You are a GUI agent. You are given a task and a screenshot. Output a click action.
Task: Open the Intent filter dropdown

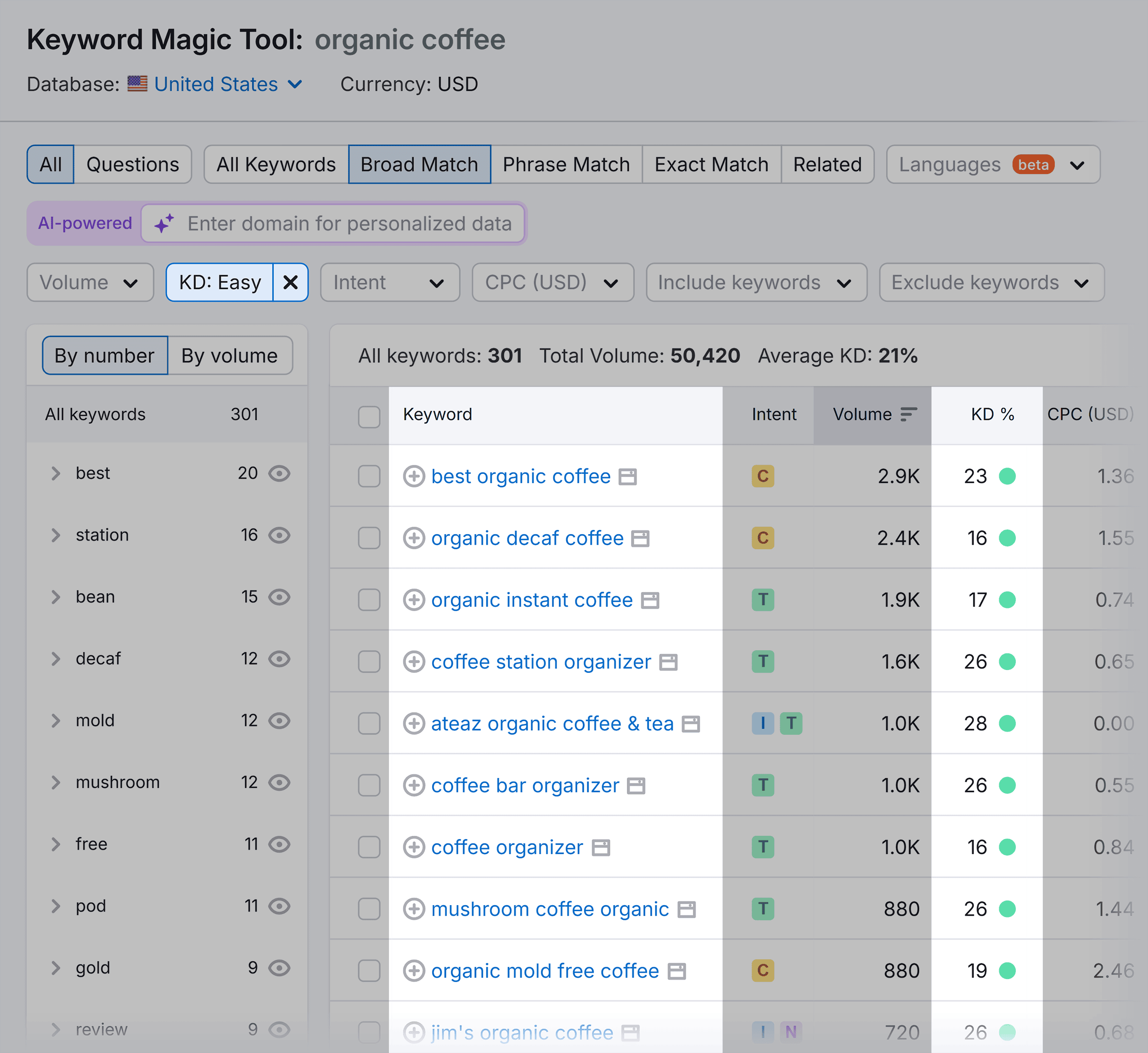pos(390,282)
